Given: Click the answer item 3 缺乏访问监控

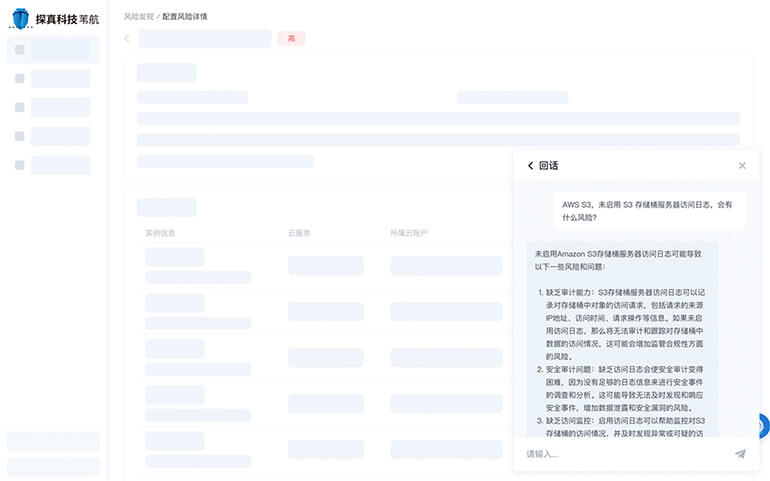Looking at the screenshot, I should click(621, 427).
